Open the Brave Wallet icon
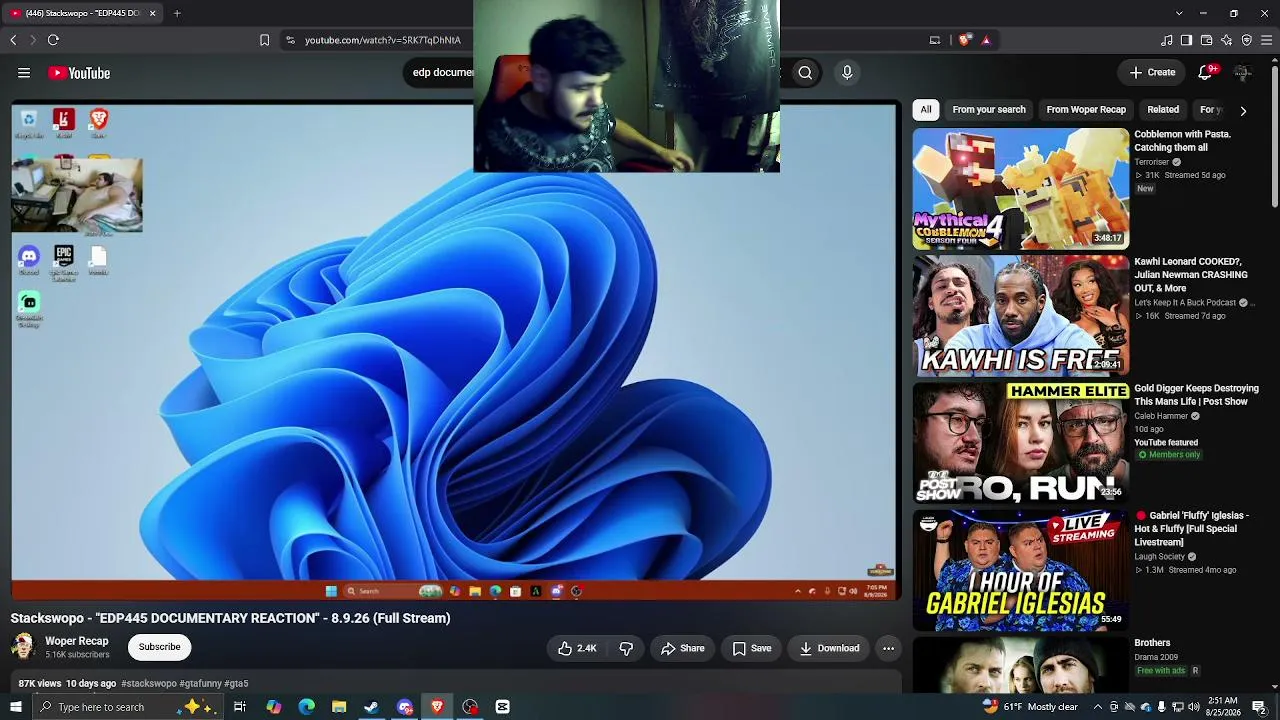Image resolution: width=1280 pixels, height=720 pixels. coord(1207,40)
